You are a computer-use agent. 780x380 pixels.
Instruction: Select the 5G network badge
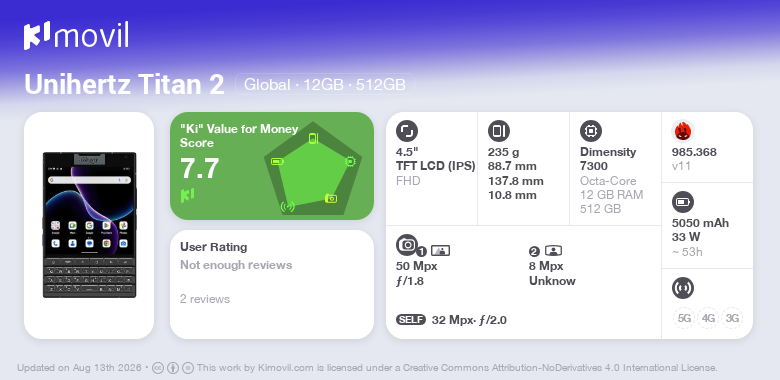pos(684,318)
